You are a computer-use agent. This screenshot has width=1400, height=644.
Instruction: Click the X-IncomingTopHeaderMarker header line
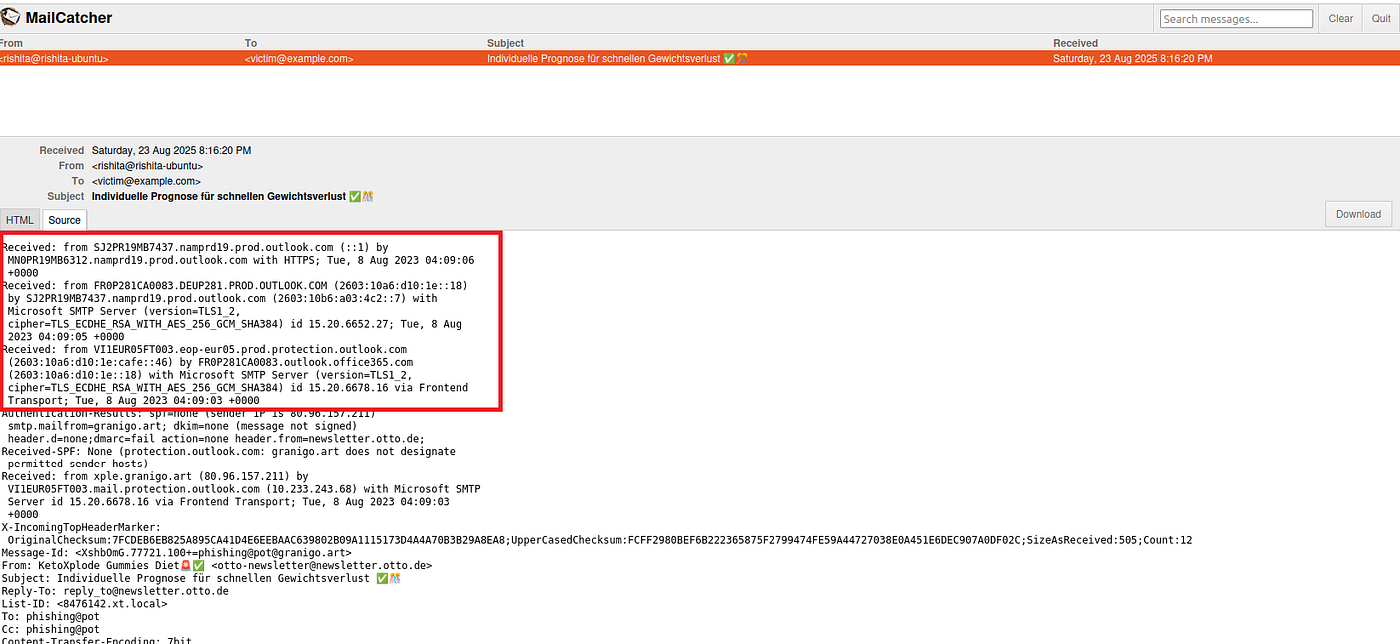click(82, 527)
